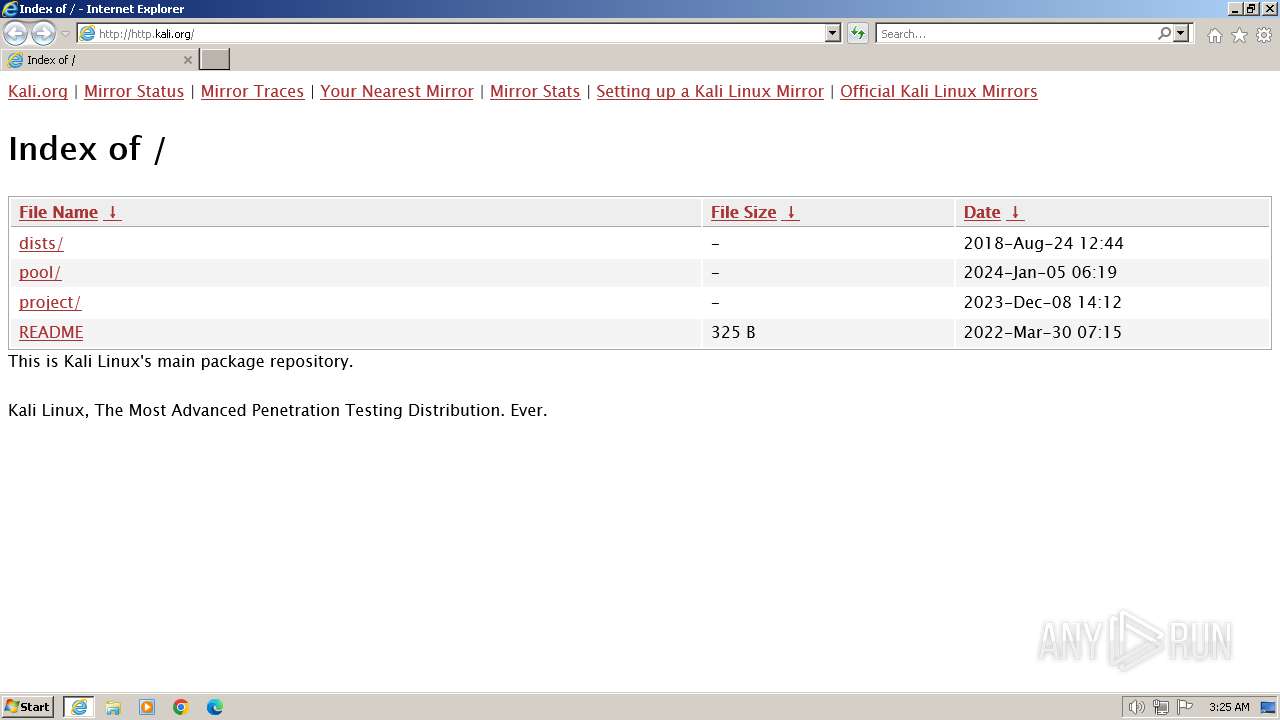Viewport: 1280px width, 720px height.
Task: Click the date '2018-Aug-24 12:44'
Action: click(x=1044, y=243)
